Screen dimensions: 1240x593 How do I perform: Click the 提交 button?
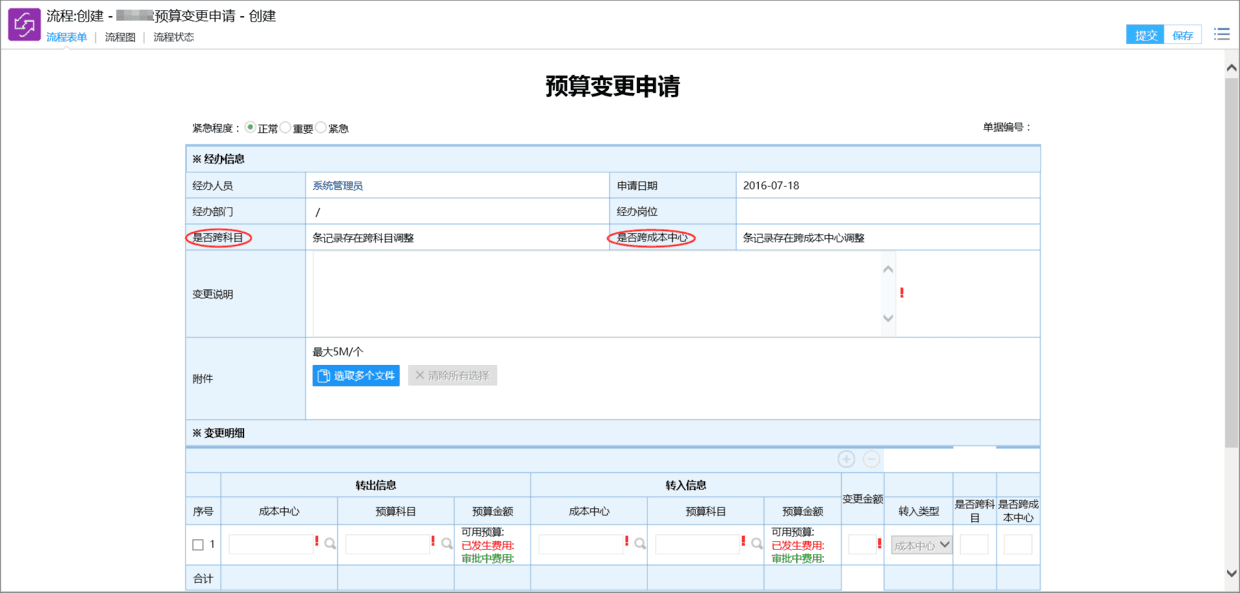(x=1146, y=35)
